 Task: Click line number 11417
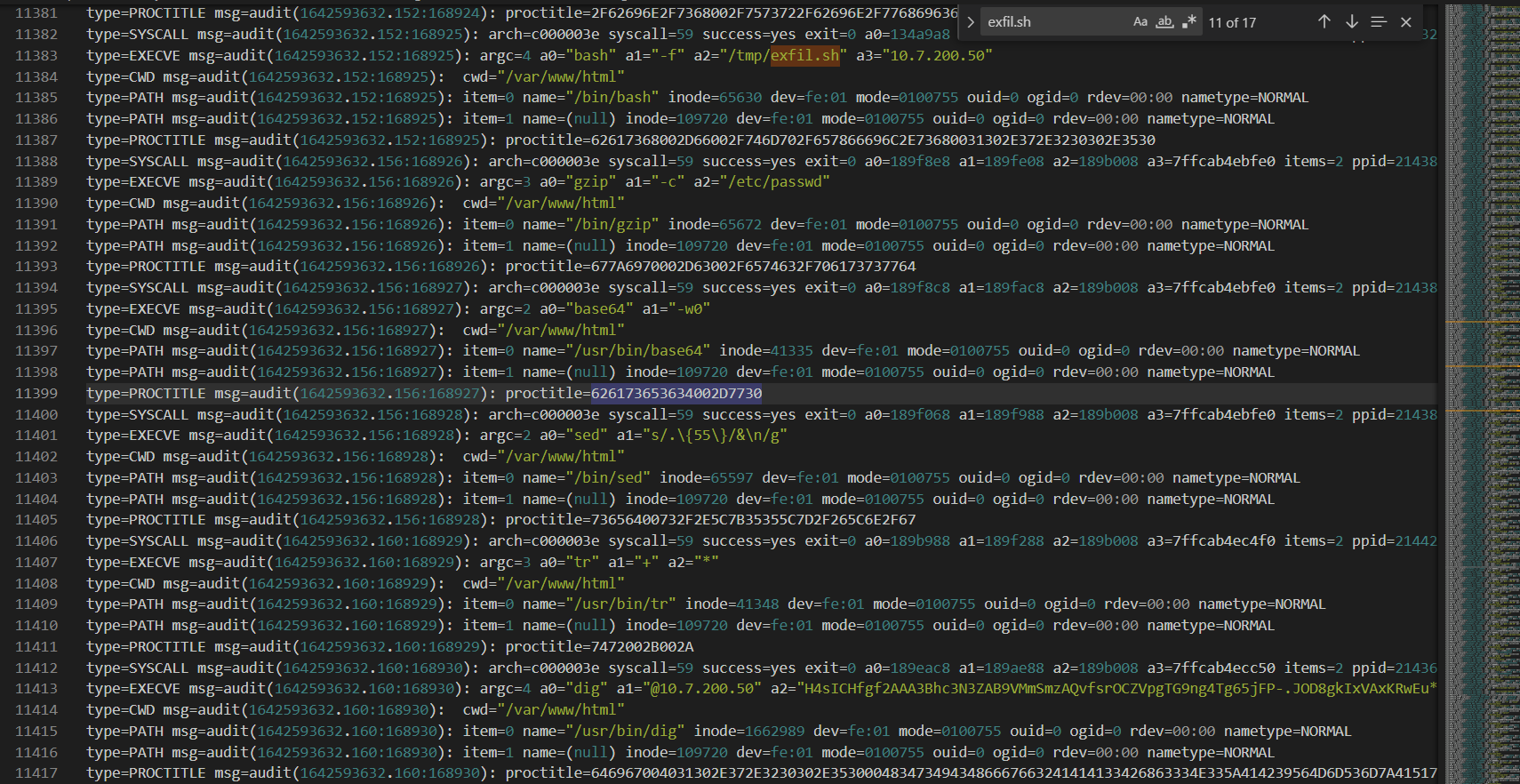[36, 773]
